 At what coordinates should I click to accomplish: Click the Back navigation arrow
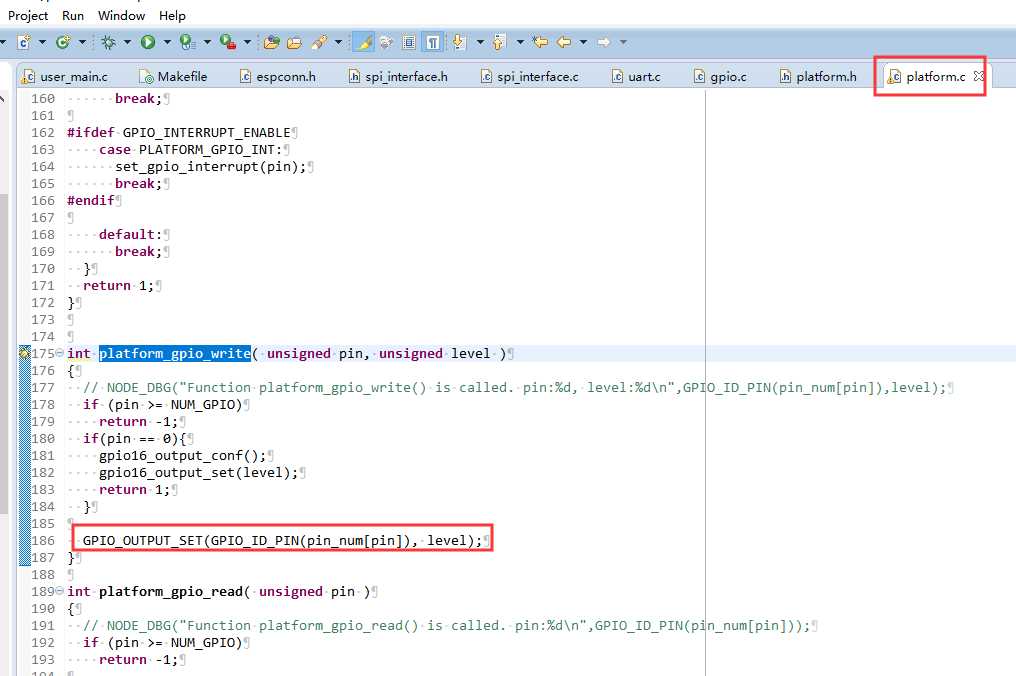[564, 42]
